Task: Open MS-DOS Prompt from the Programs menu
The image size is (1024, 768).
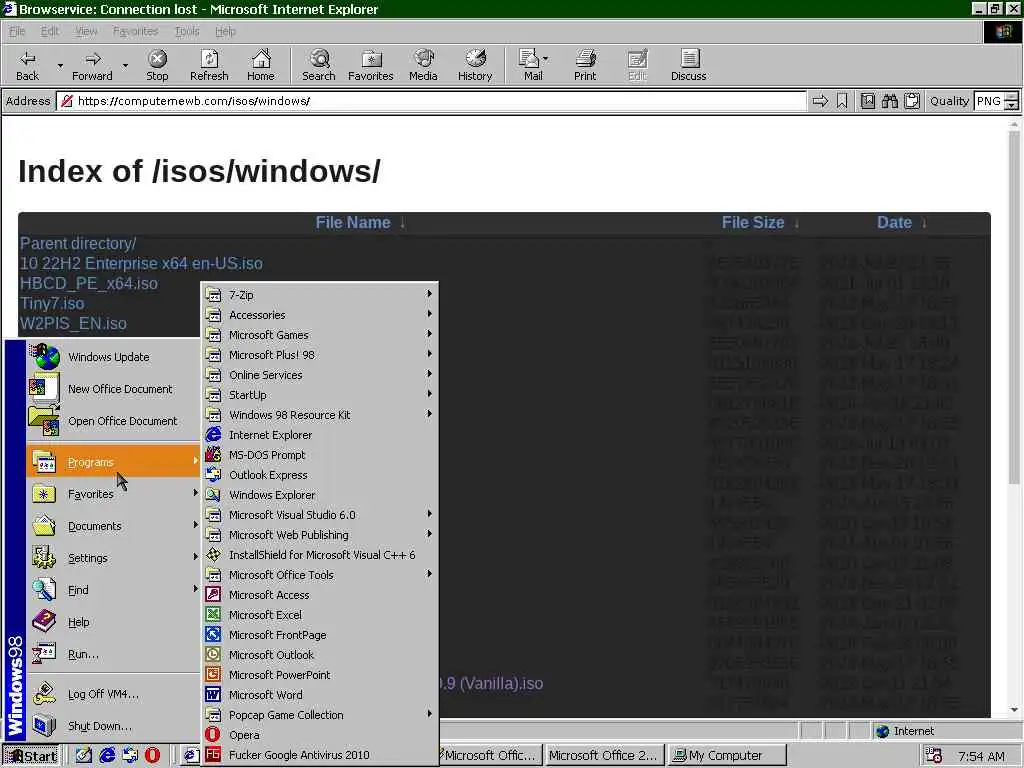Action: coord(320,455)
